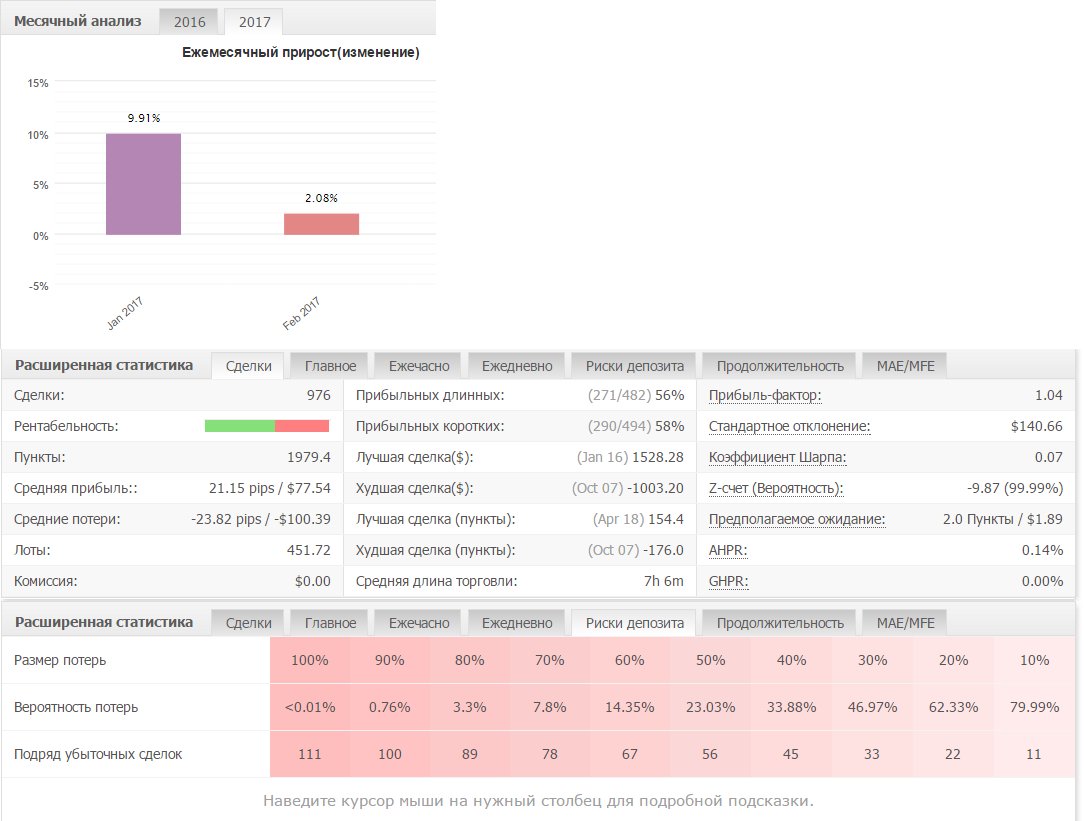
Task: Select the 2017 monthly analysis tab
Action: click(x=254, y=21)
